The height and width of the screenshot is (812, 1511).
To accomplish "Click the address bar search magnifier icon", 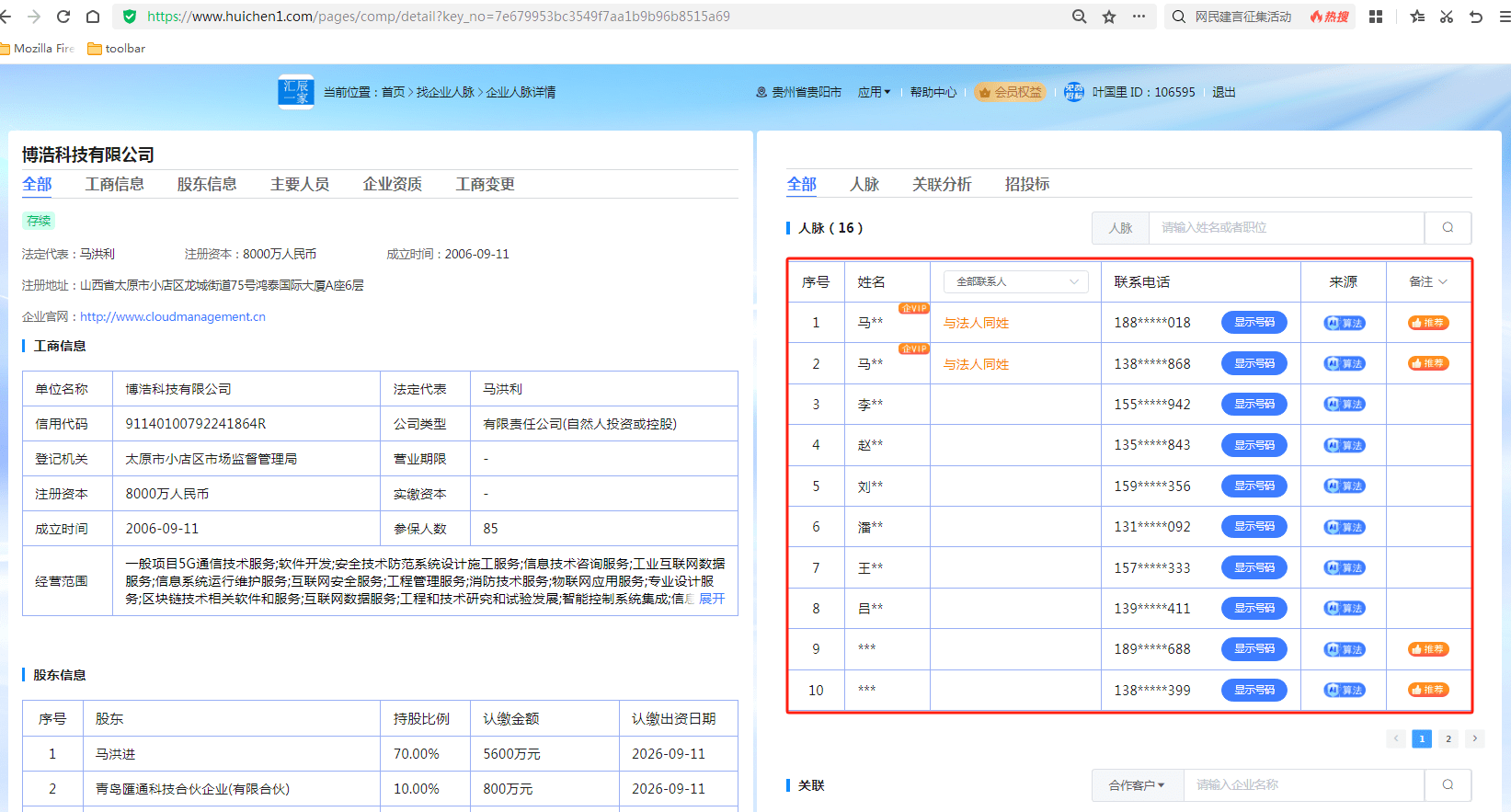I will [x=1080, y=17].
